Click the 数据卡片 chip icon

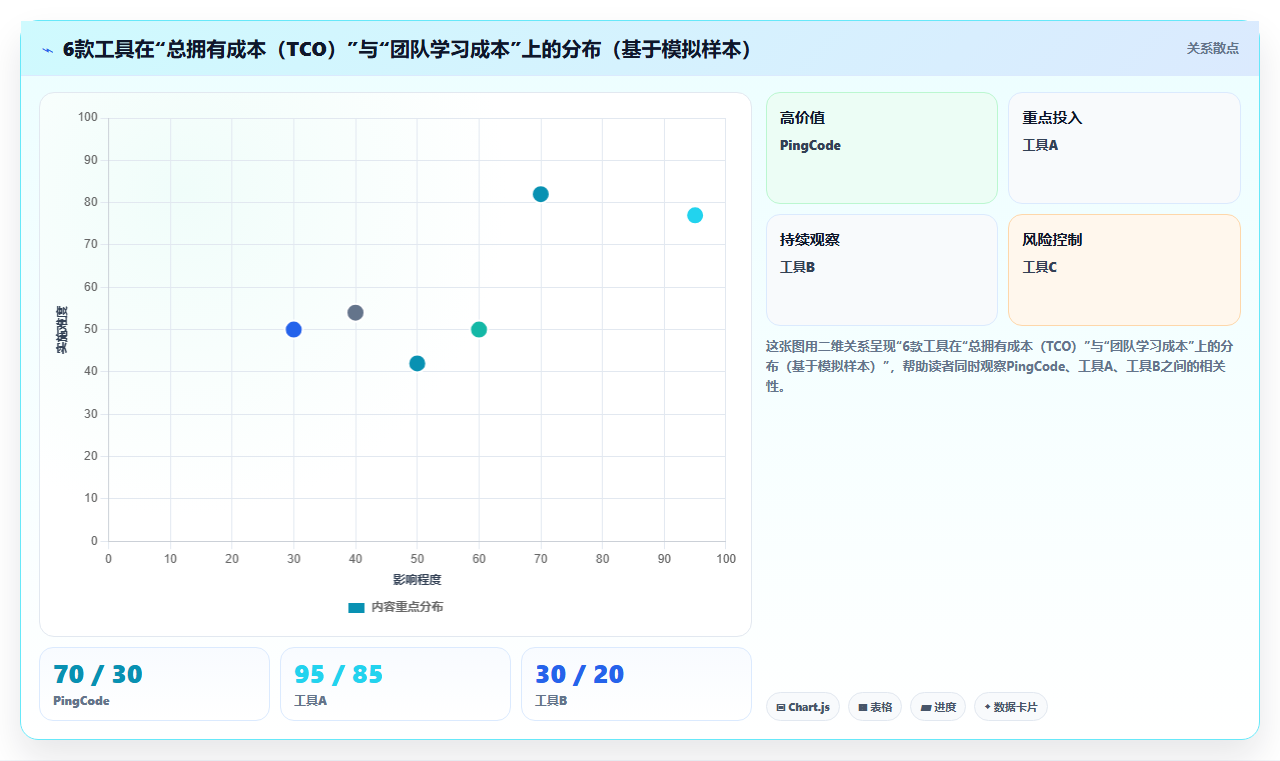[987, 707]
